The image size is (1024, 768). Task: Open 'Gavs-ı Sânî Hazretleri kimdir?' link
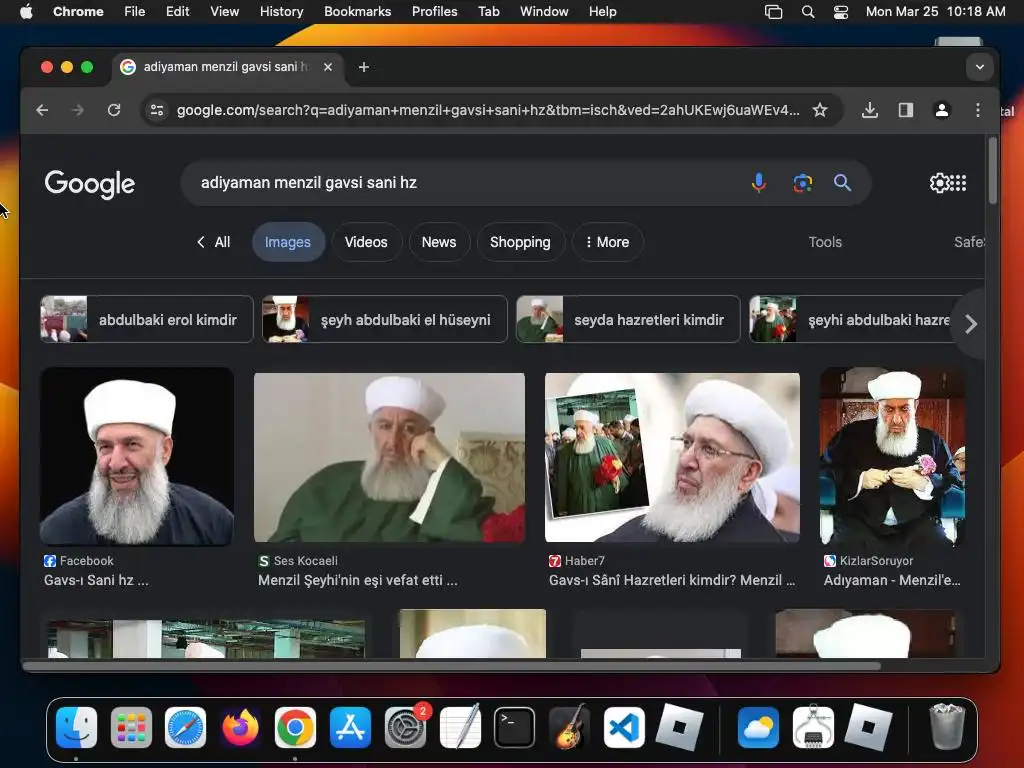pyautogui.click(x=672, y=581)
